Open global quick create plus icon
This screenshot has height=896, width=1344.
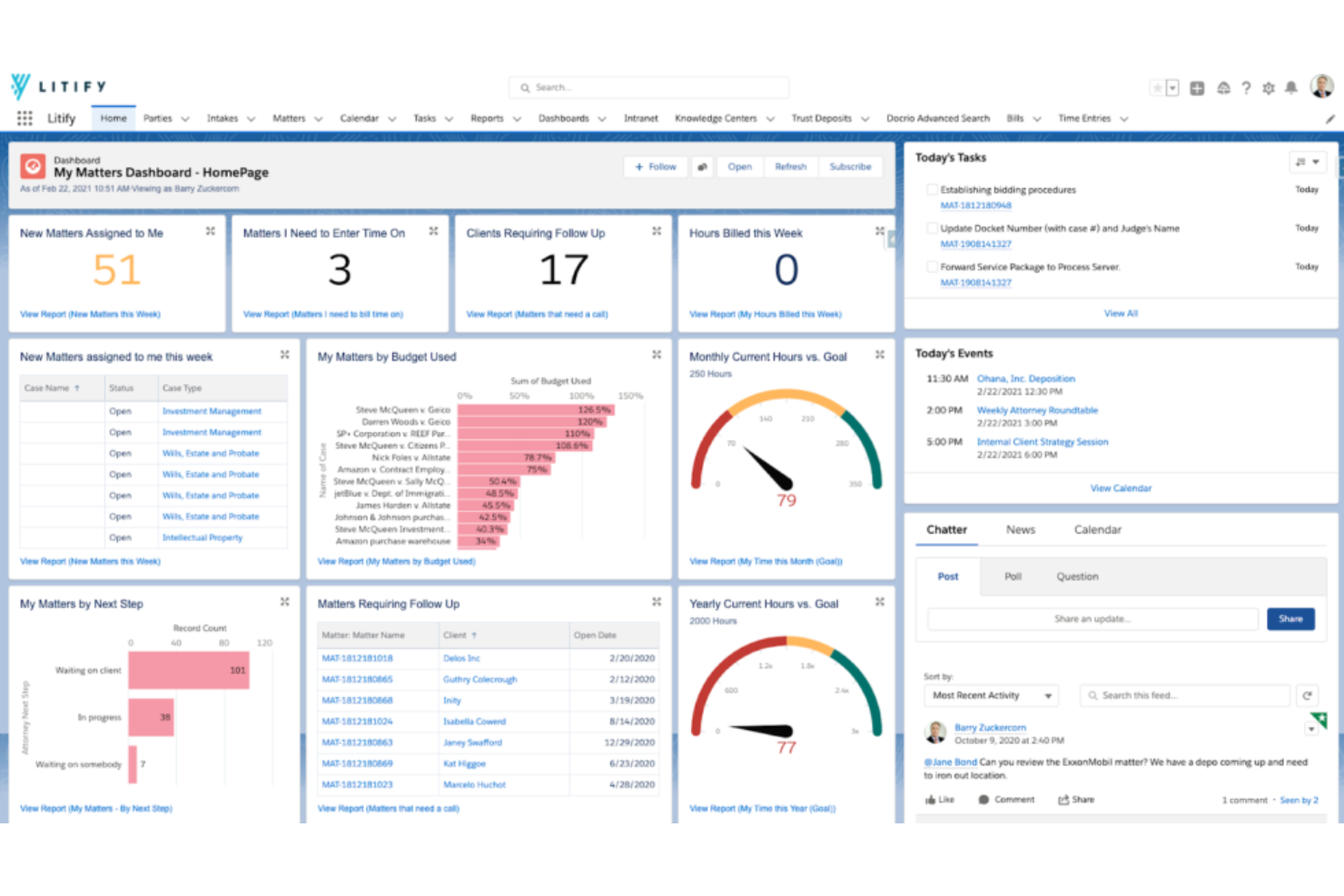pos(1197,87)
